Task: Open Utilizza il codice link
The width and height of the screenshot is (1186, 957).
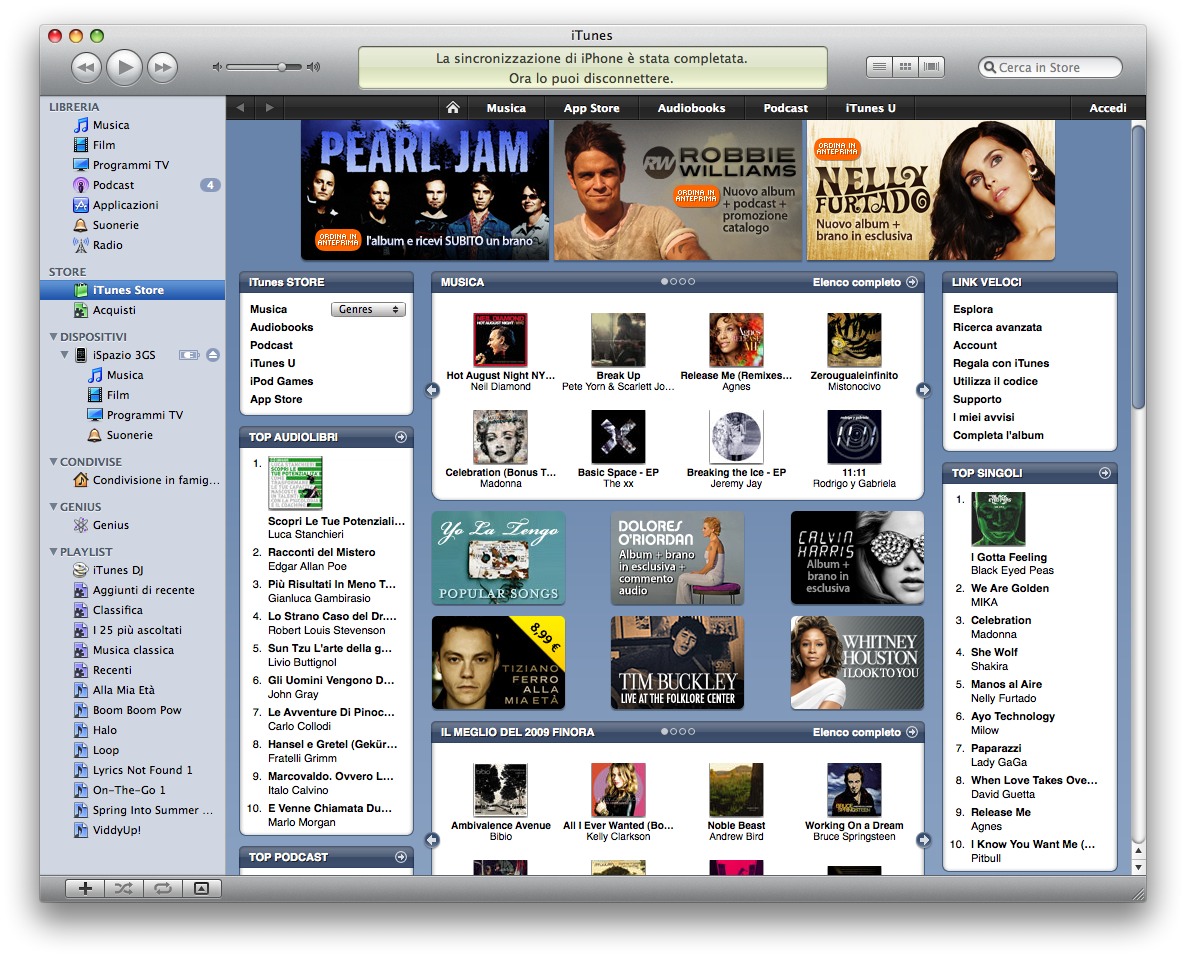Action: click(x=995, y=381)
